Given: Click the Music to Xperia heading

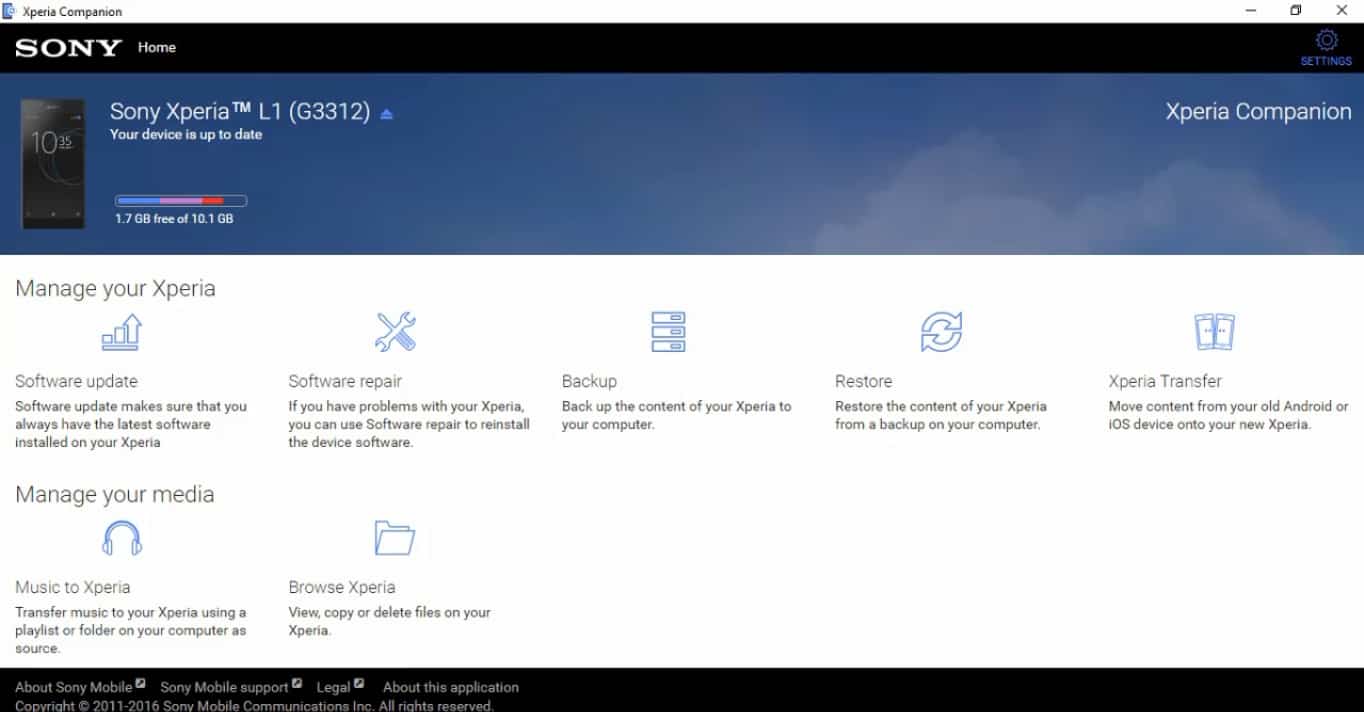Looking at the screenshot, I should click(x=72, y=587).
